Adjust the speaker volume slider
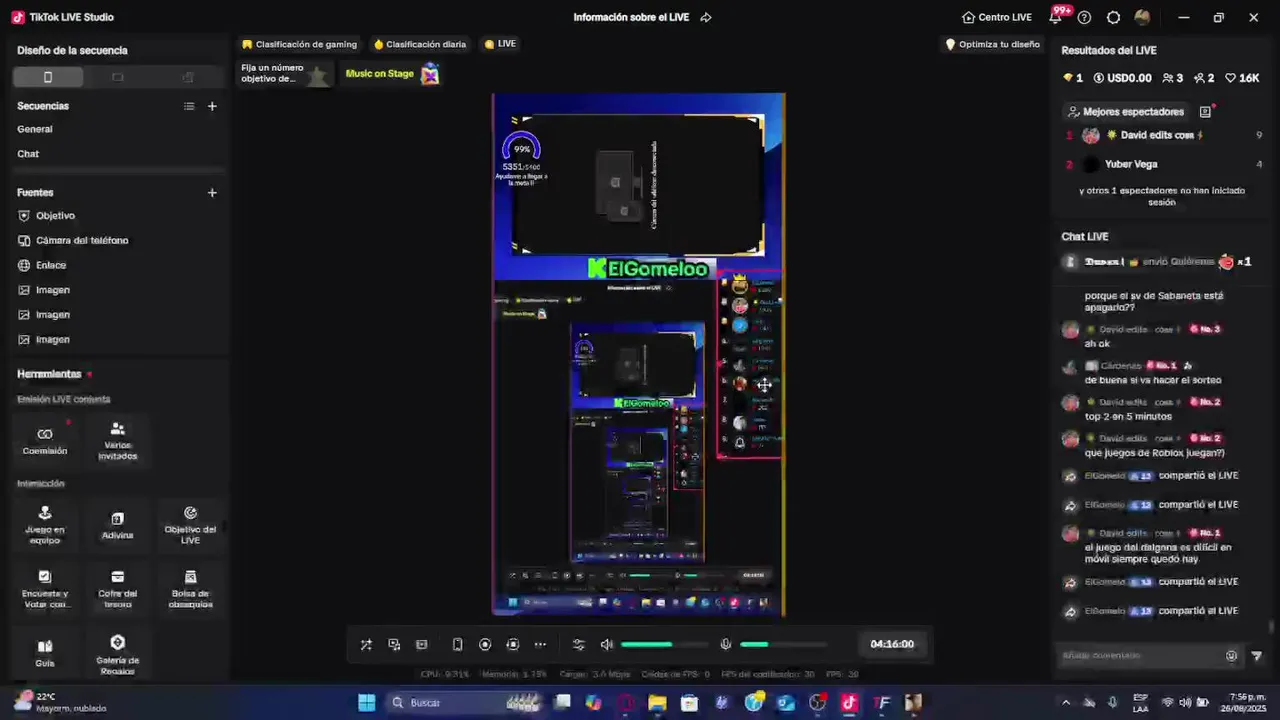The height and width of the screenshot is (720, 1280). [x=664, y=645]
